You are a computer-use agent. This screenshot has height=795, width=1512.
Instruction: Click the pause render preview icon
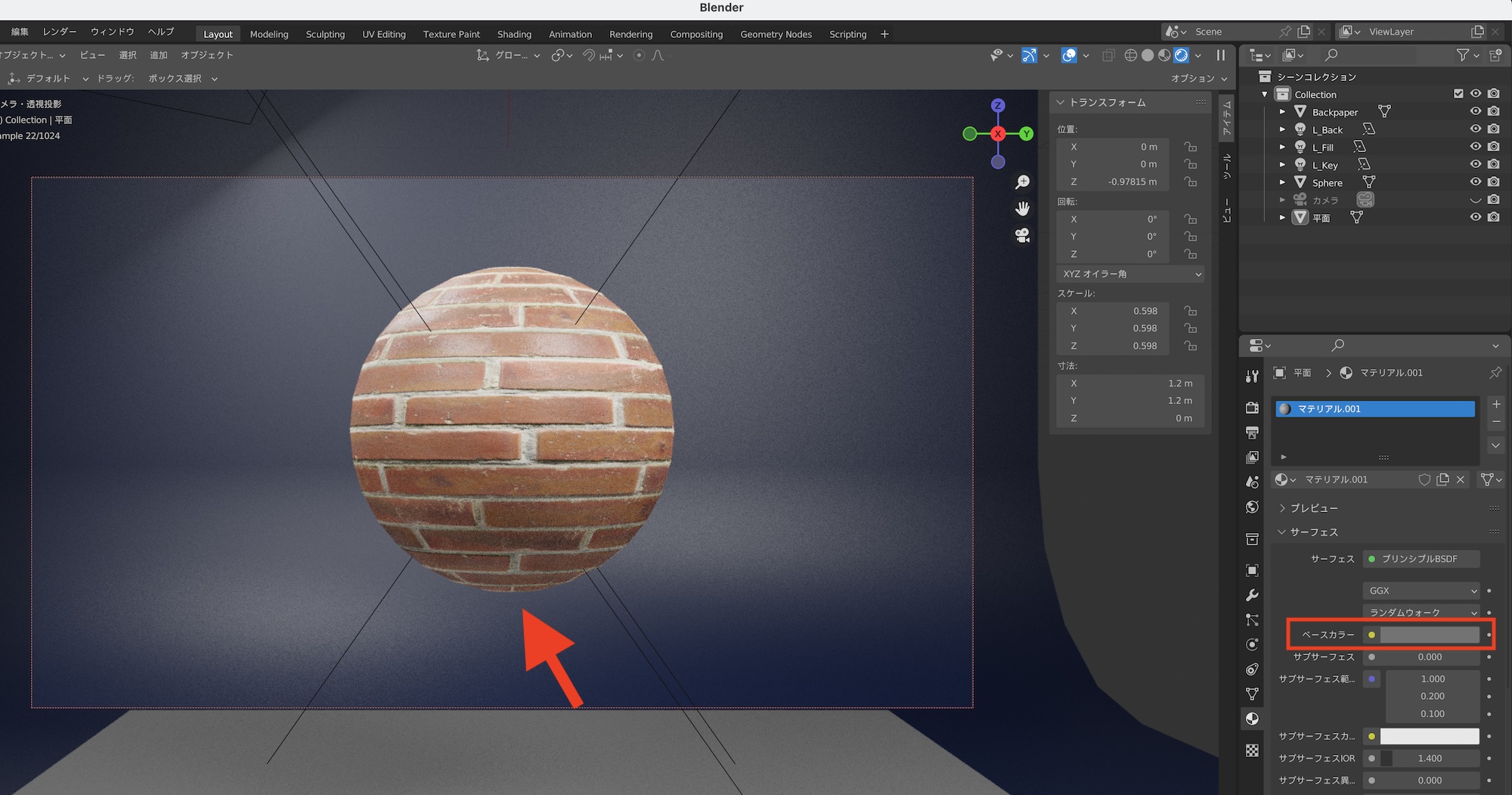point(1220,55)
